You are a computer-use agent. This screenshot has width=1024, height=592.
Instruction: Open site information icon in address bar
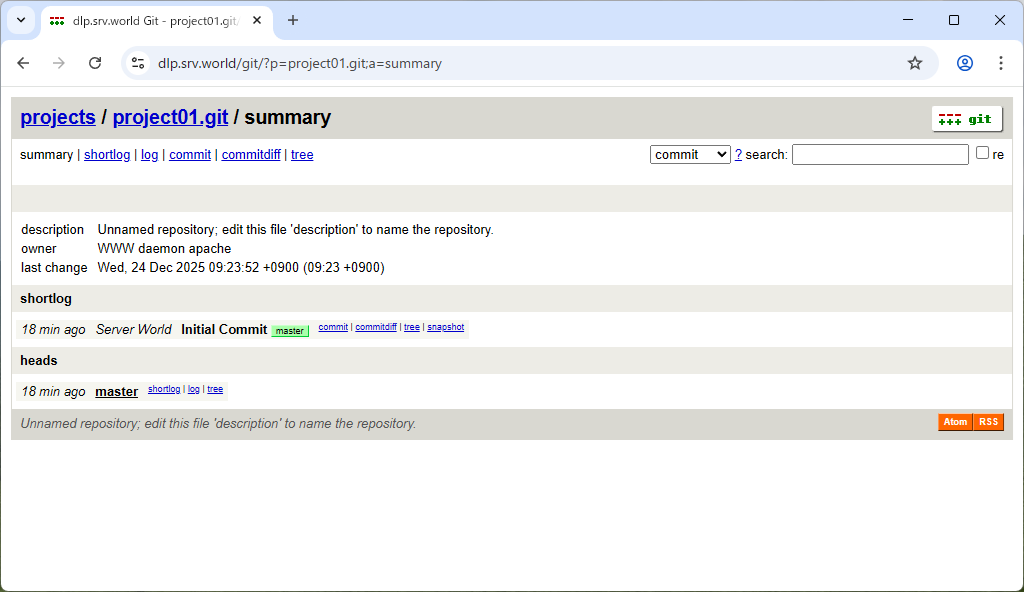click(138, 63)
